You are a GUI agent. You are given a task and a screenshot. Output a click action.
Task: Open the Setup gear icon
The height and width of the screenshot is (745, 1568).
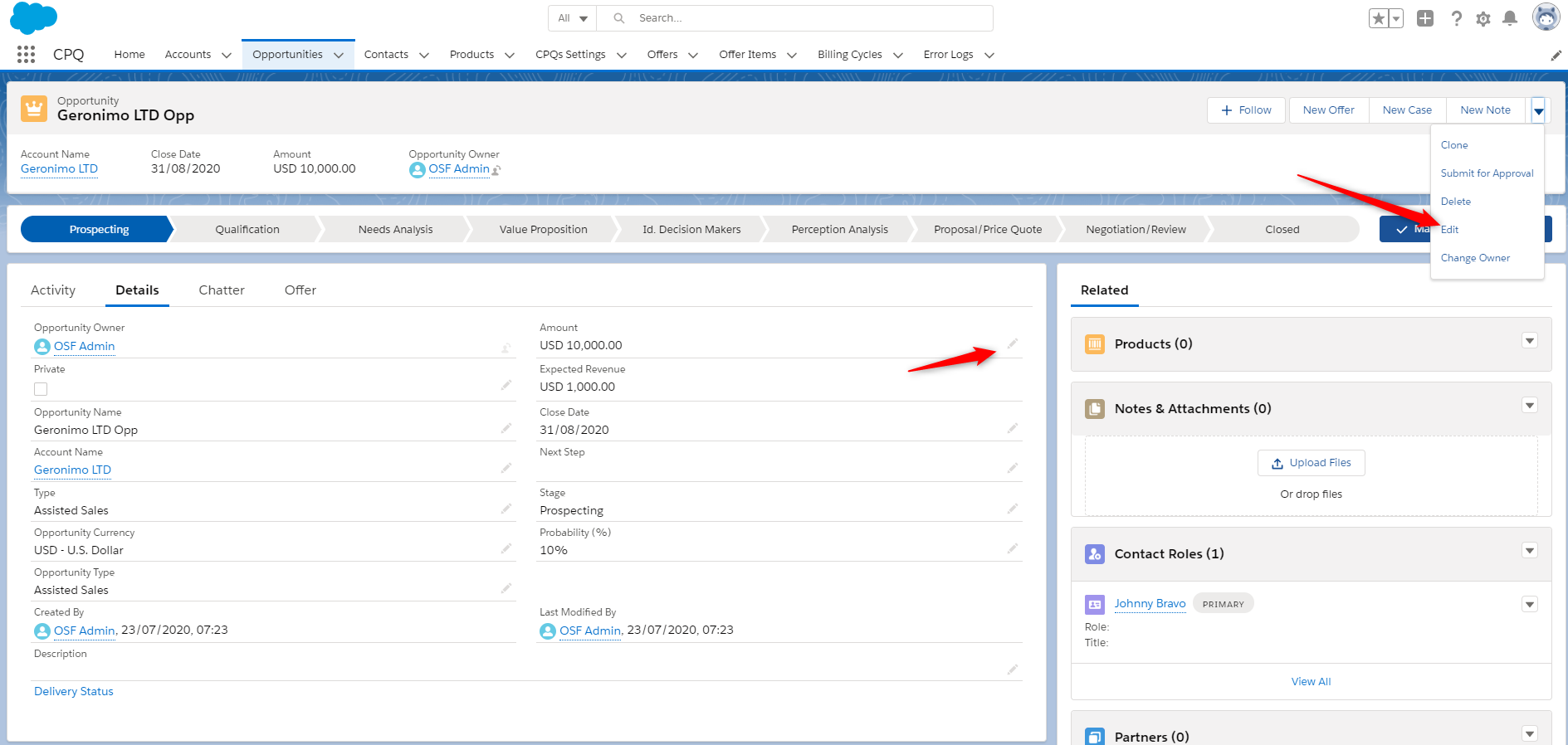(x=1483, y=18)
